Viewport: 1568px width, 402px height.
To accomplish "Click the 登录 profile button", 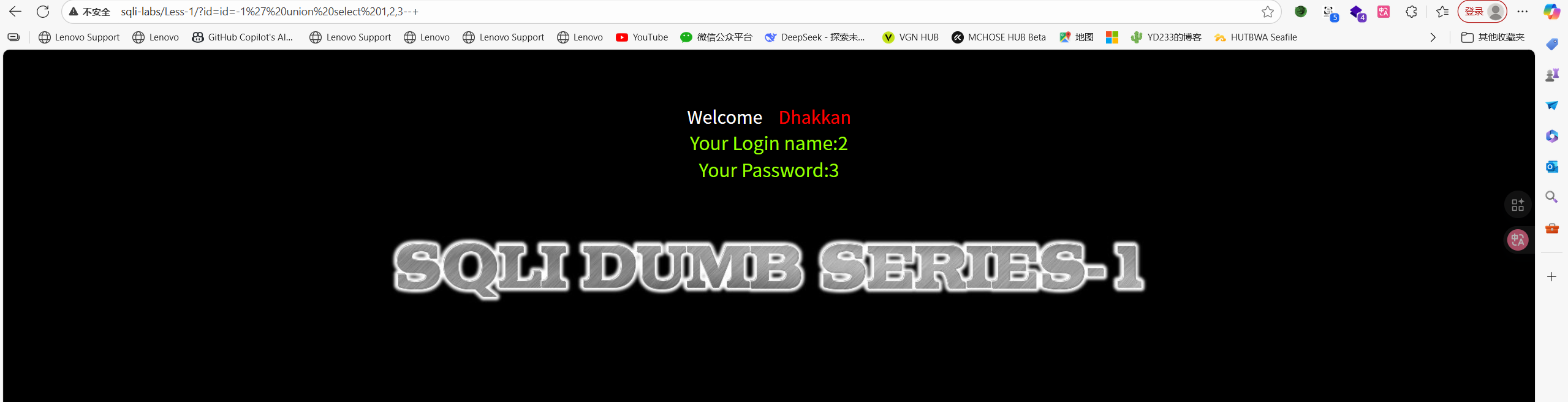I will 1482,12.
